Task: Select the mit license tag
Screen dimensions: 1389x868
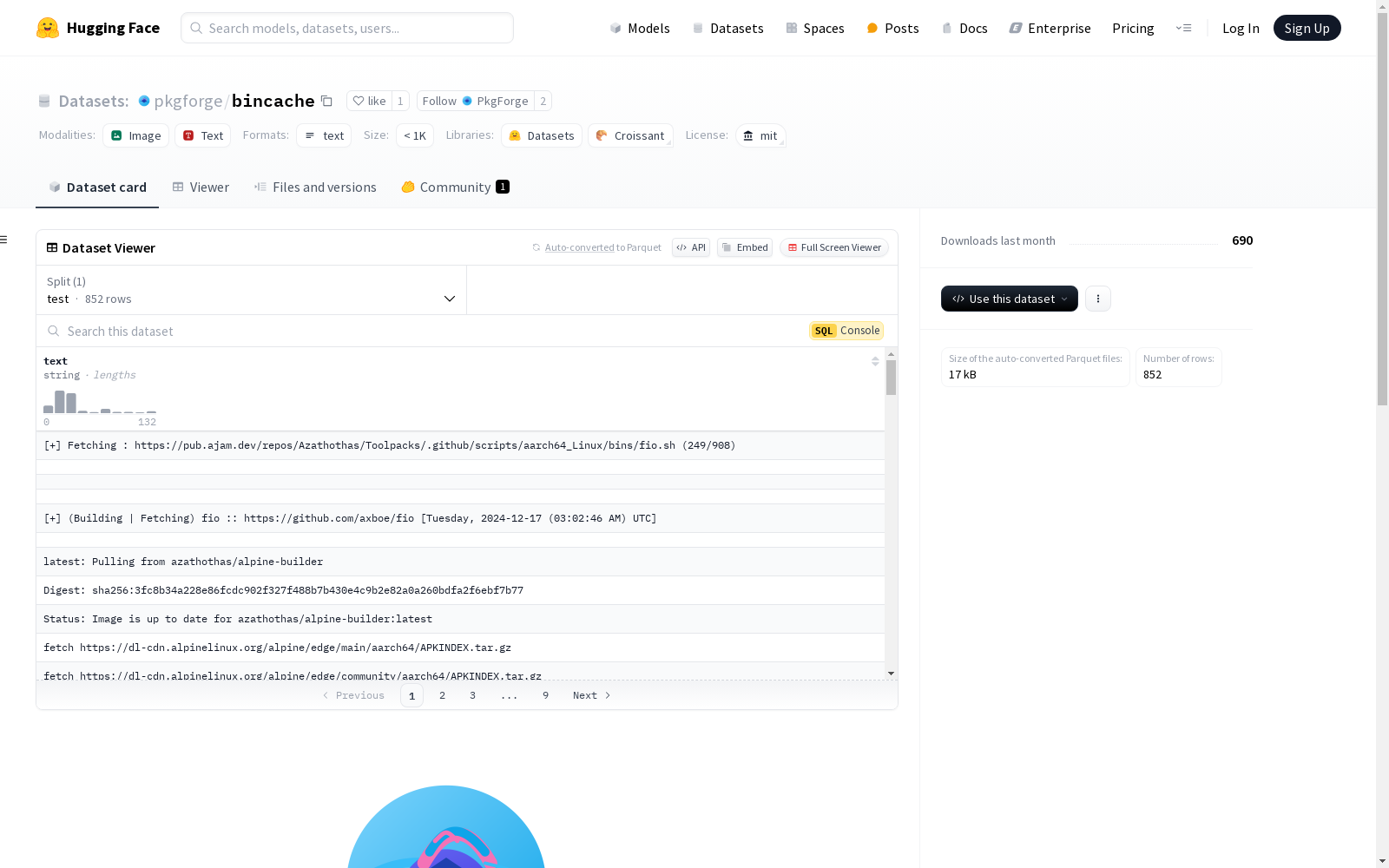Action: click(x=760, y=135)
